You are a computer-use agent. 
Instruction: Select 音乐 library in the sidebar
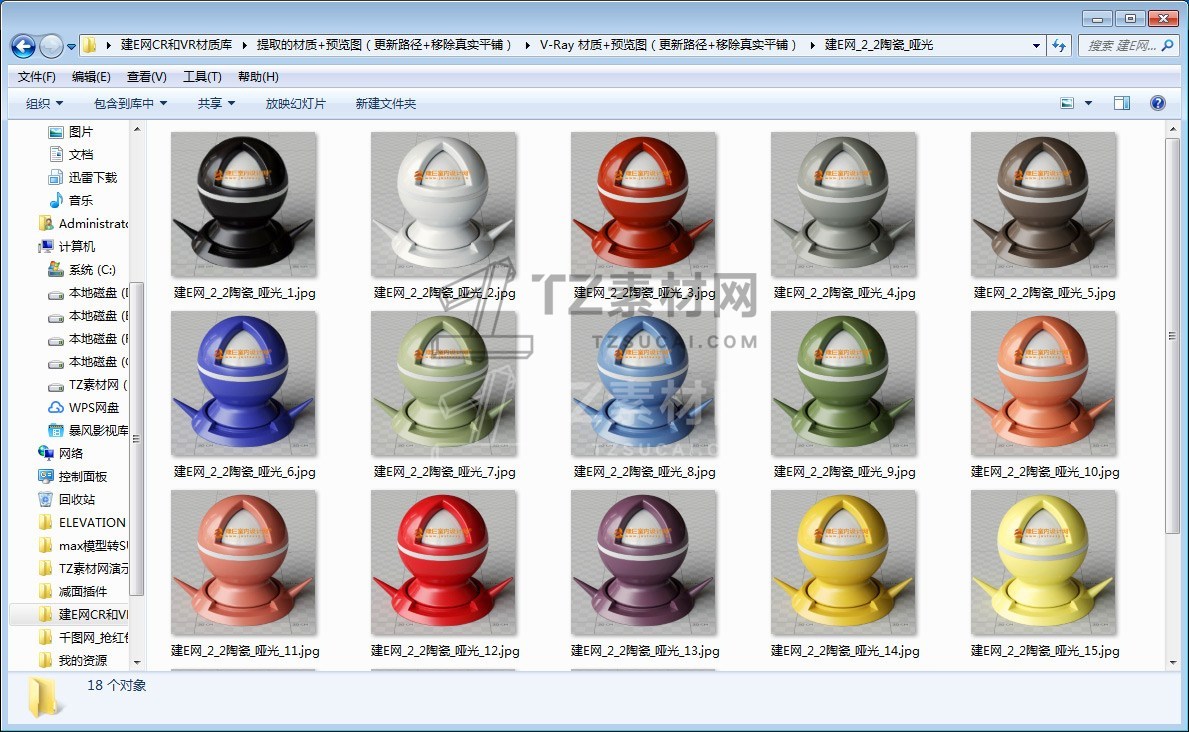tap(71, 200)
